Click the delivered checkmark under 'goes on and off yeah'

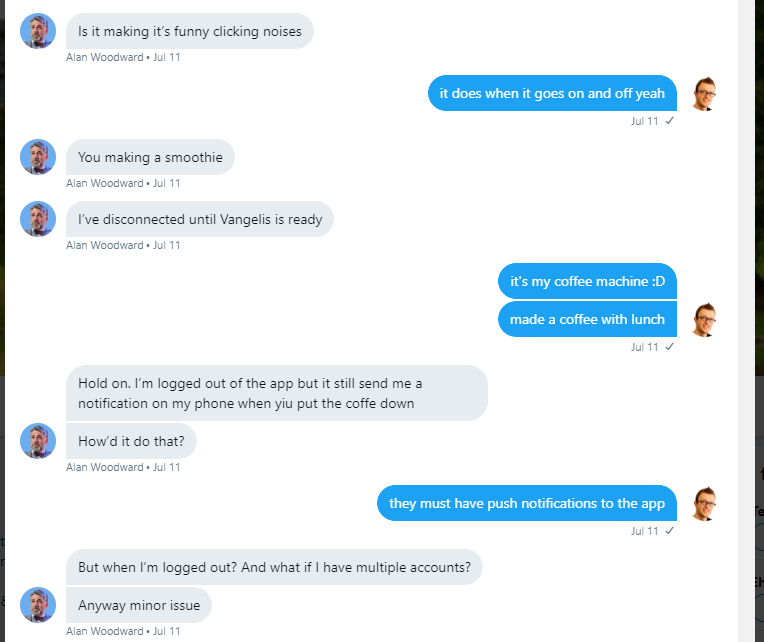[669, 121]
